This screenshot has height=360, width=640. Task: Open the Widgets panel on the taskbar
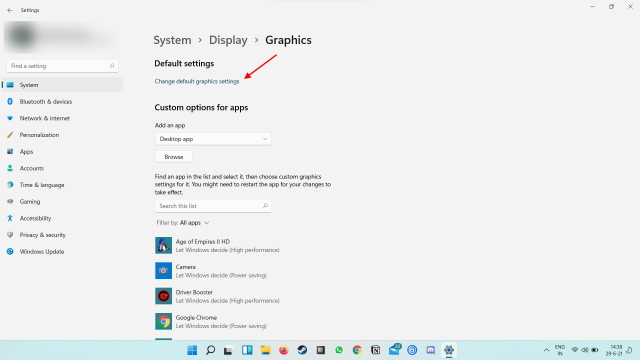pyautogui.click(x=247, y=350)
